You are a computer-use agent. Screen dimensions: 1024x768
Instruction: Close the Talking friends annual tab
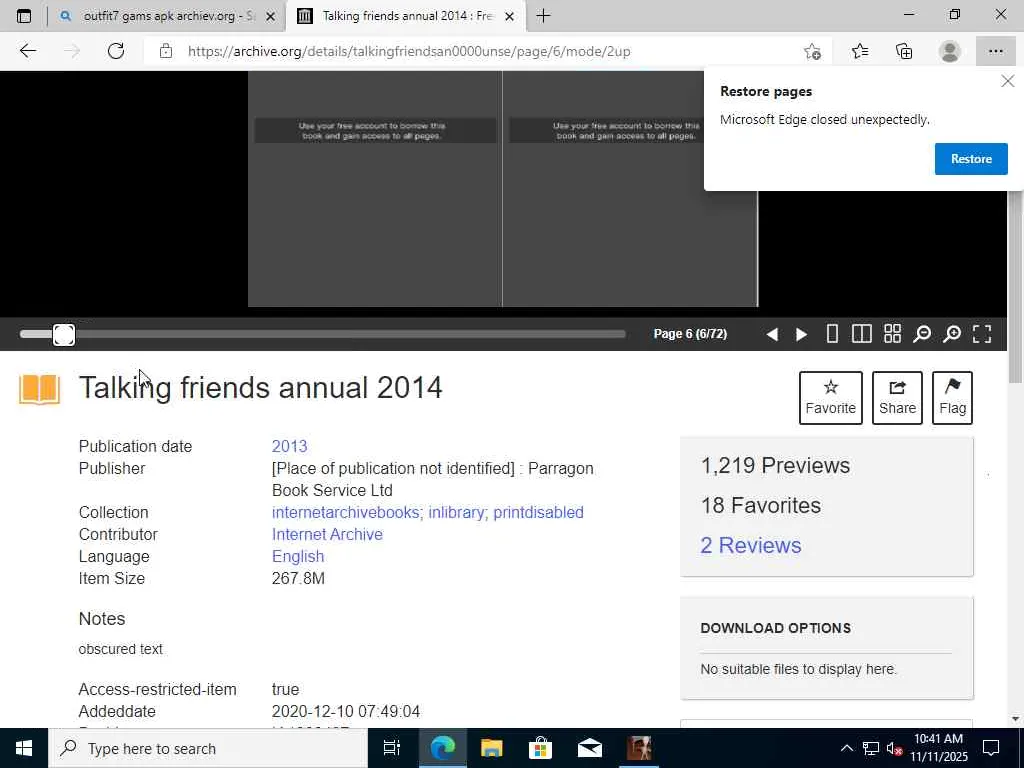pyautogui.click(x=510, y=16)
